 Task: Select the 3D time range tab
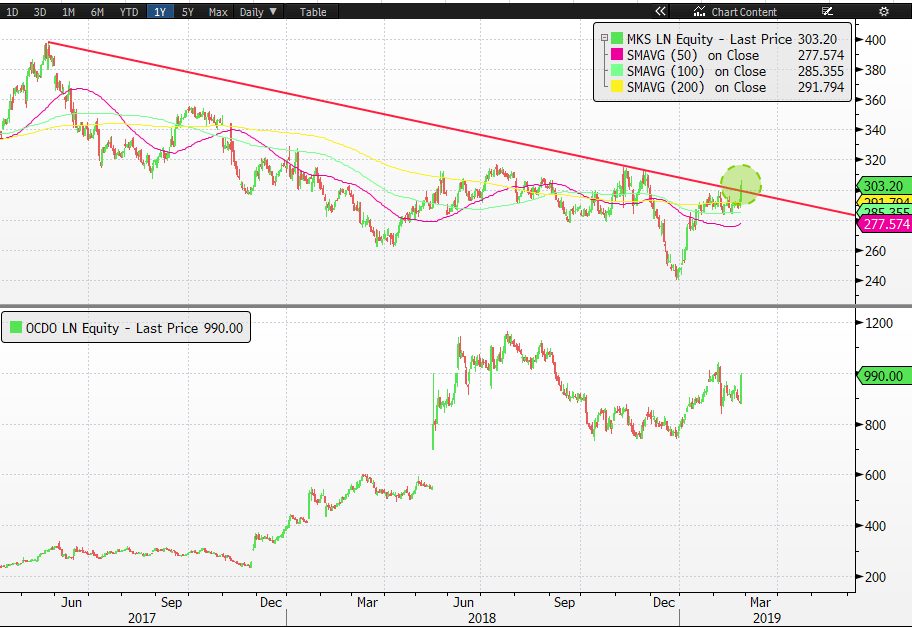(x=40, y=12)
